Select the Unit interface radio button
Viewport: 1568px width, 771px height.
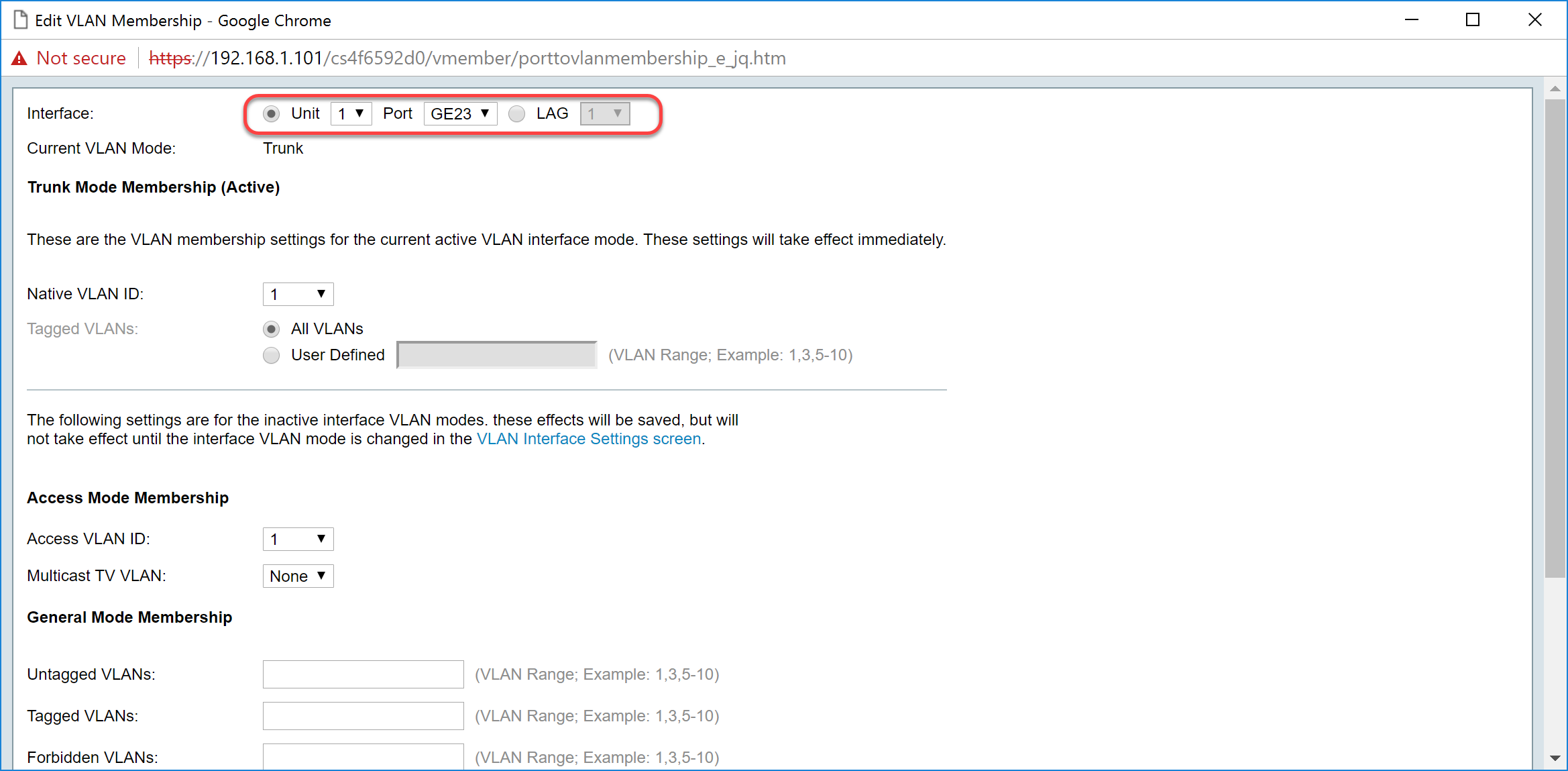272,114
